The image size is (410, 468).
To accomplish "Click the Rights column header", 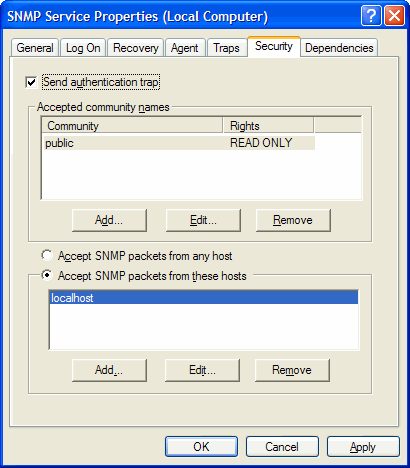I will coord(268,126).
